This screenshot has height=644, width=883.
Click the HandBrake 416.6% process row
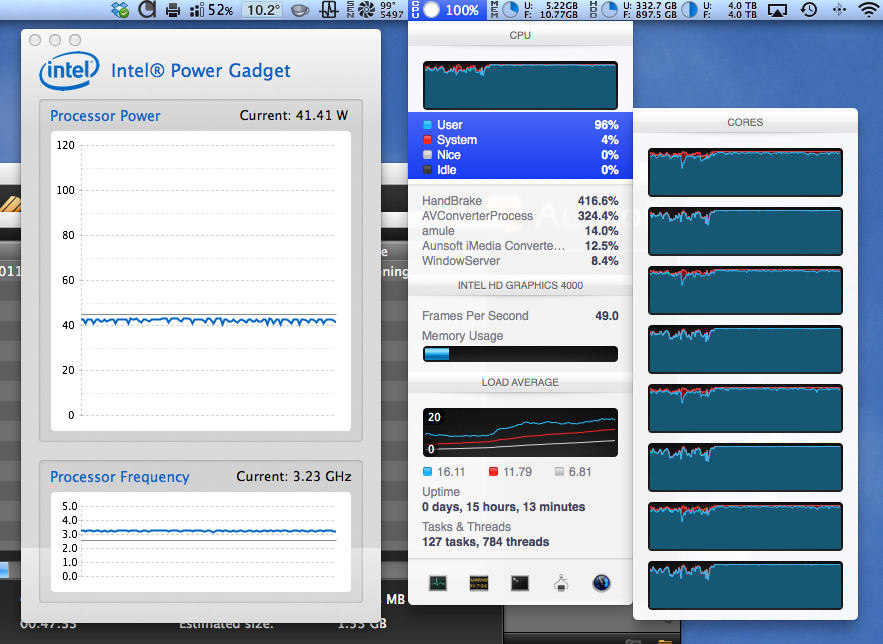[520, 201]
